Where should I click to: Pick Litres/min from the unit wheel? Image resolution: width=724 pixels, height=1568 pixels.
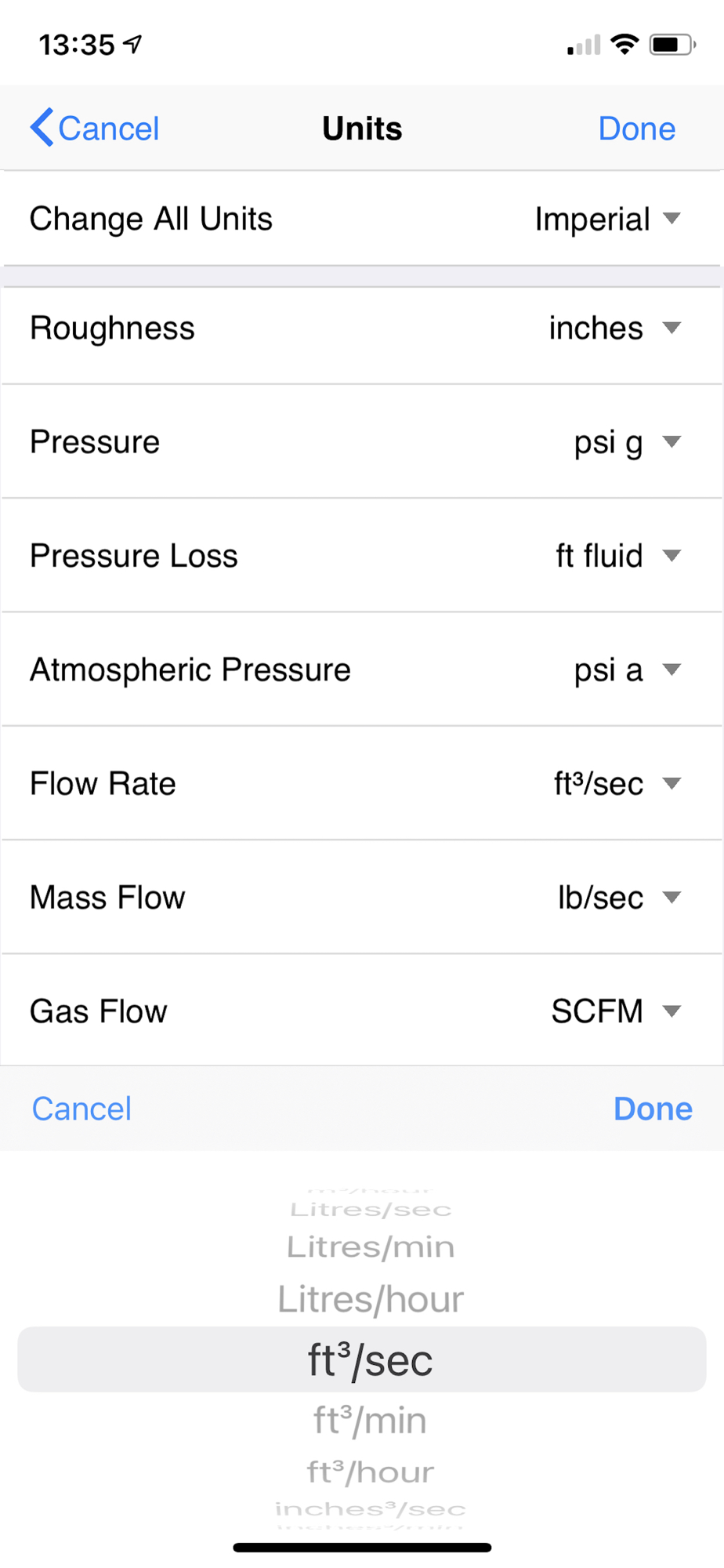[x=370, y=1247]
